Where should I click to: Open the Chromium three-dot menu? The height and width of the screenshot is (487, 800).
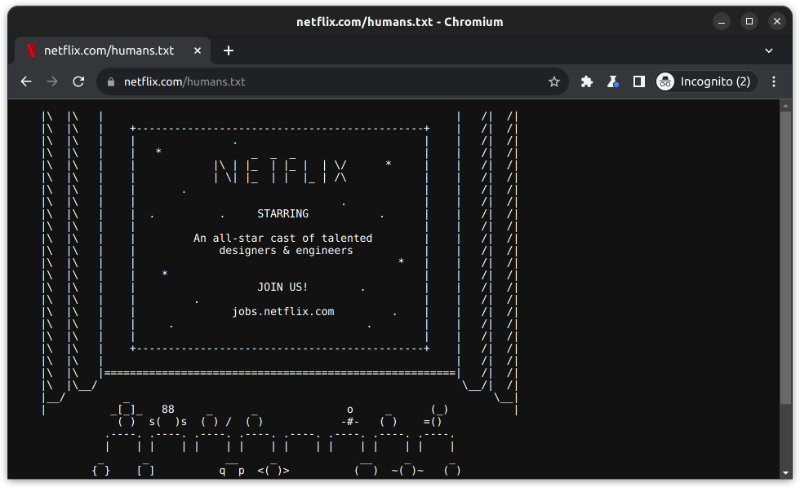coord(773,82)
